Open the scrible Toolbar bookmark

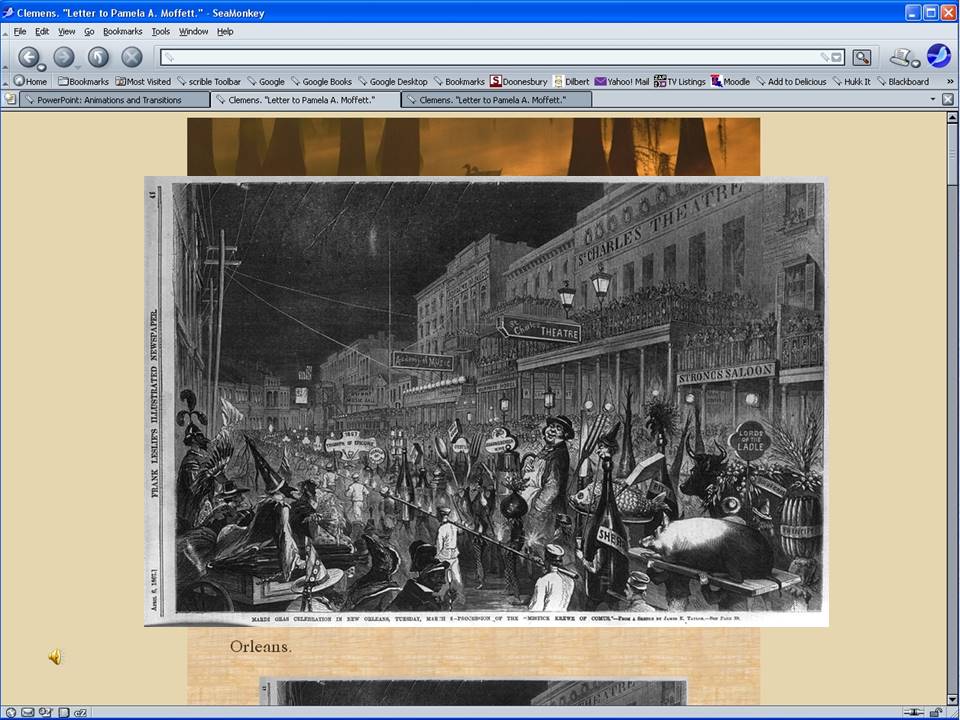[209, 81]
